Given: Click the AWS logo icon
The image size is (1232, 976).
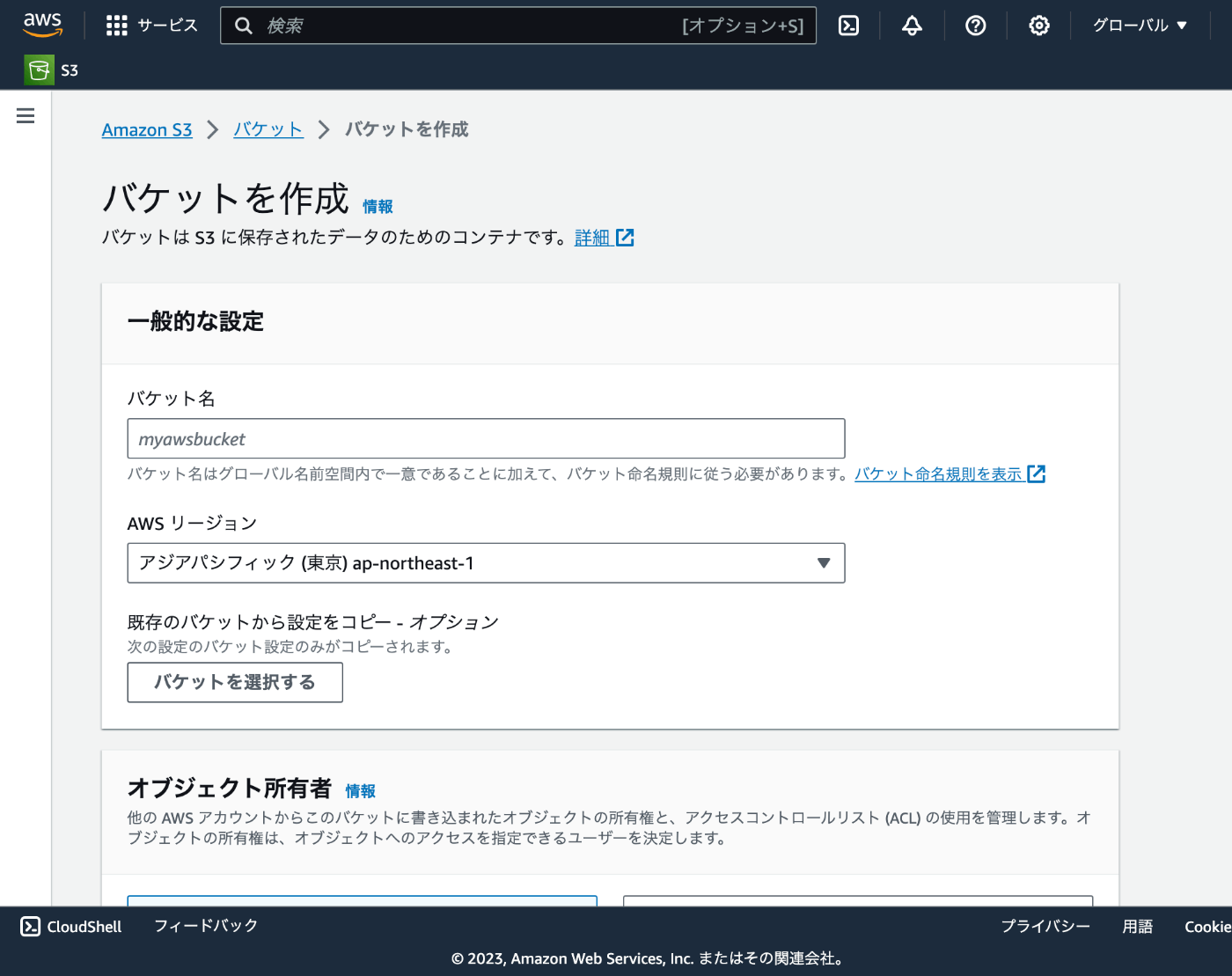Looking at the screenshot, I should 42,26.
